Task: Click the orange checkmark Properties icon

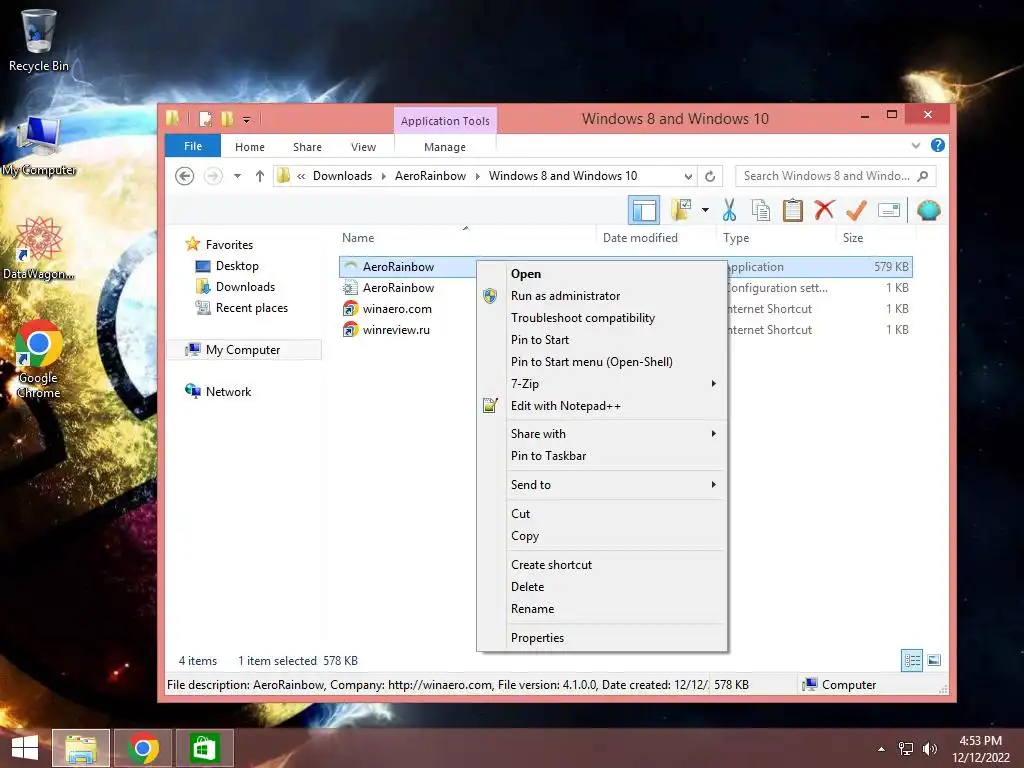Action: [x=856, y=210]
